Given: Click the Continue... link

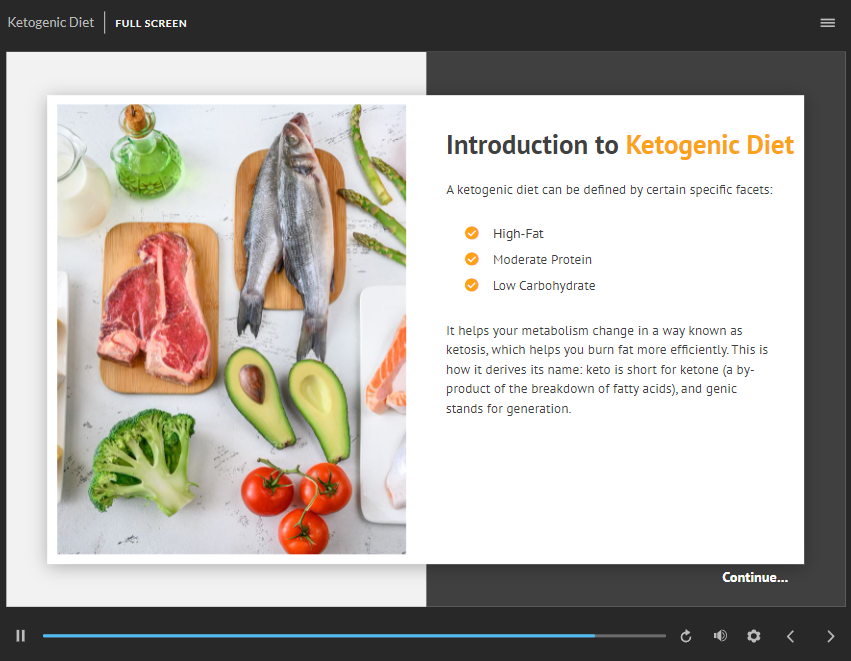Looking at the screenshot, I should point(755,577).
